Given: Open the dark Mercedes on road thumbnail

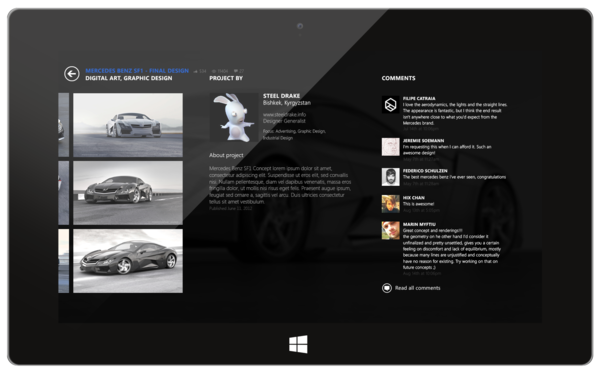Looking at the screenshot, I should coord(128,193).
